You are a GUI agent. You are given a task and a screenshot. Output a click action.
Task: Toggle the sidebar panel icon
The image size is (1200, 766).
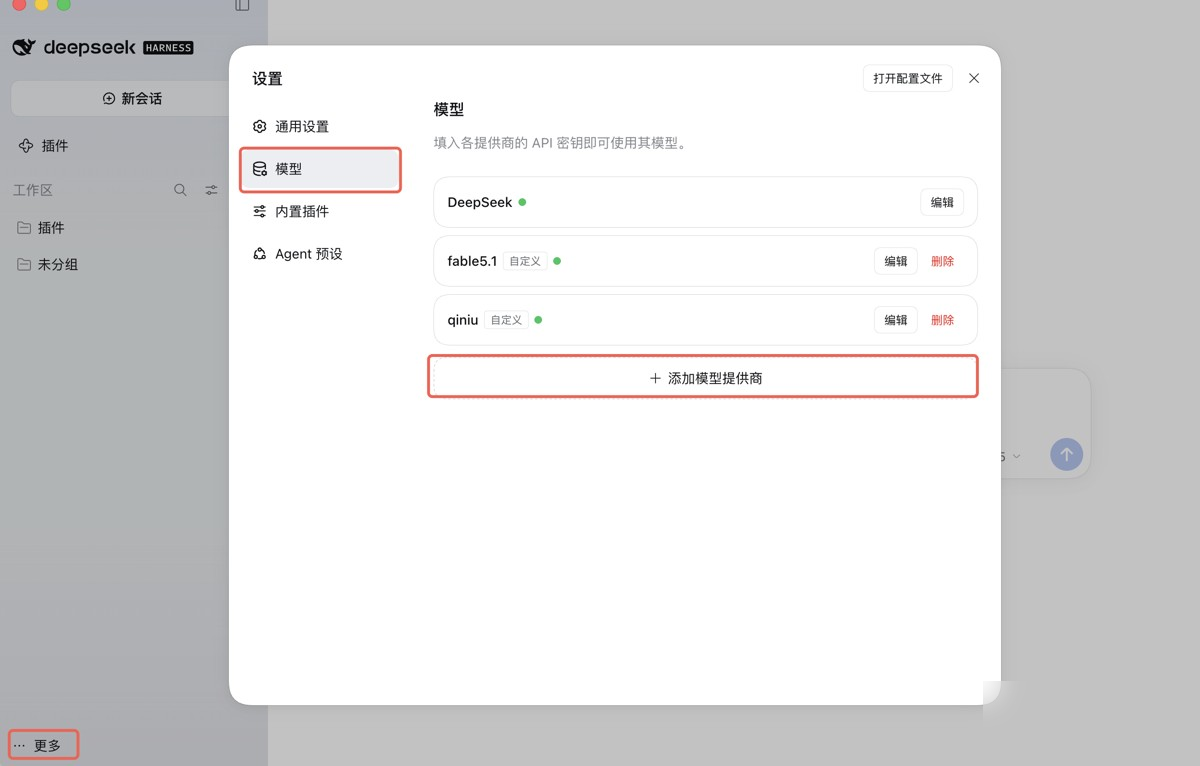[242, 5]
